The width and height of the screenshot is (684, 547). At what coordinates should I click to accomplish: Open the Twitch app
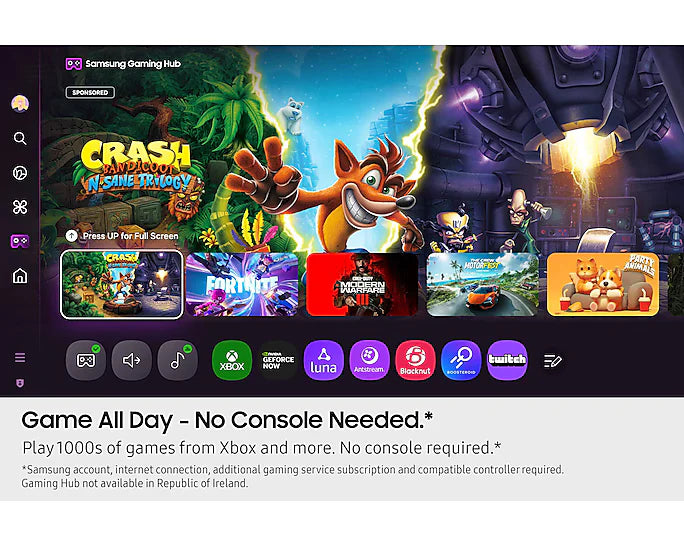point(507,360)
